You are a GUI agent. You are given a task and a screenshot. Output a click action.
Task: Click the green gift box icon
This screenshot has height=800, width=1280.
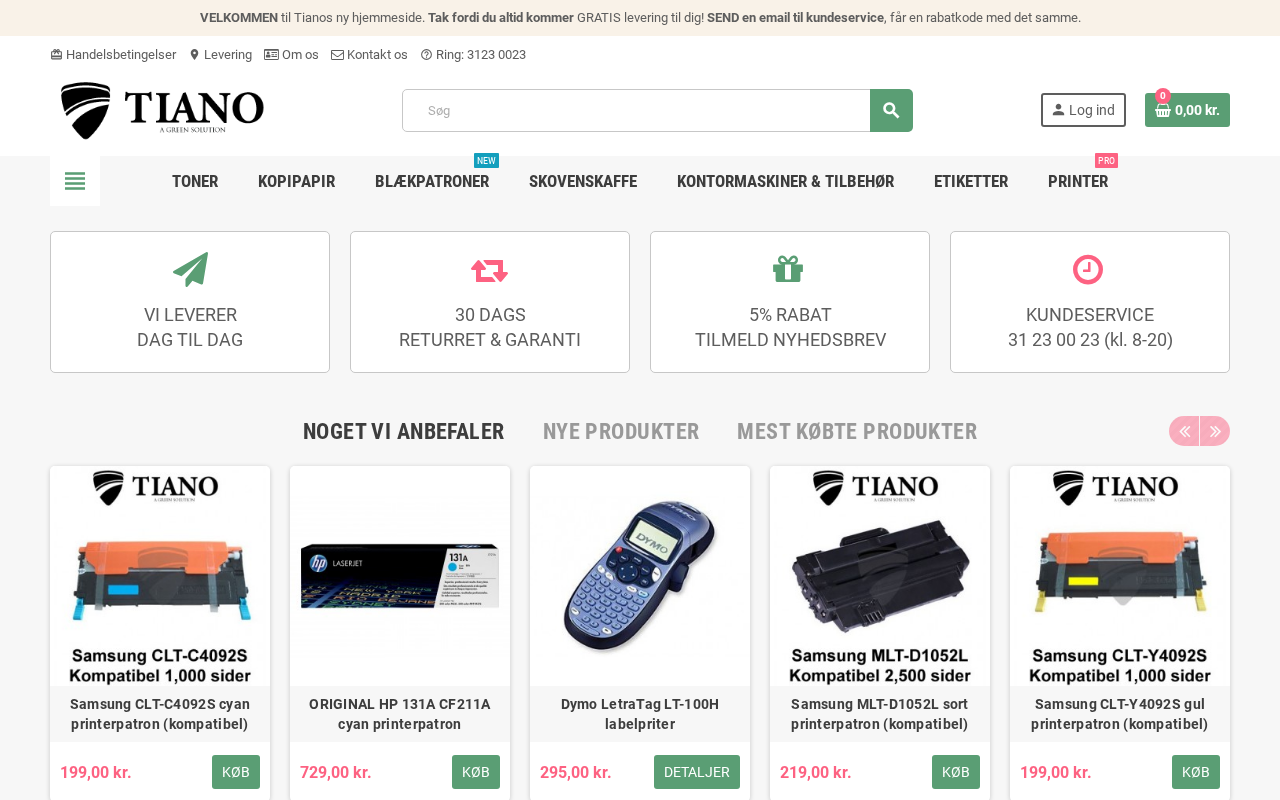click(788, 269)
